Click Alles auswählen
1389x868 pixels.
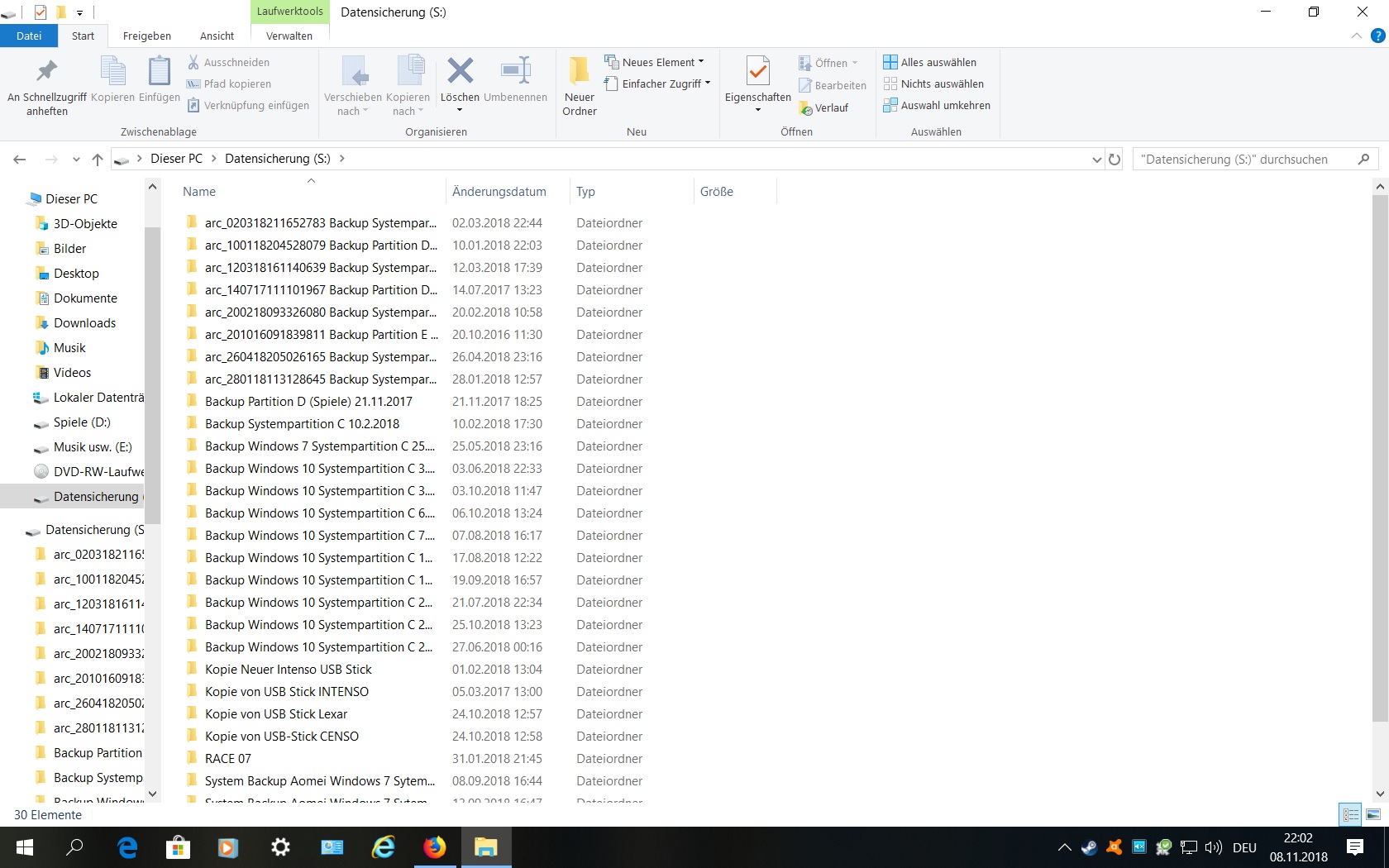coord(930,62)
